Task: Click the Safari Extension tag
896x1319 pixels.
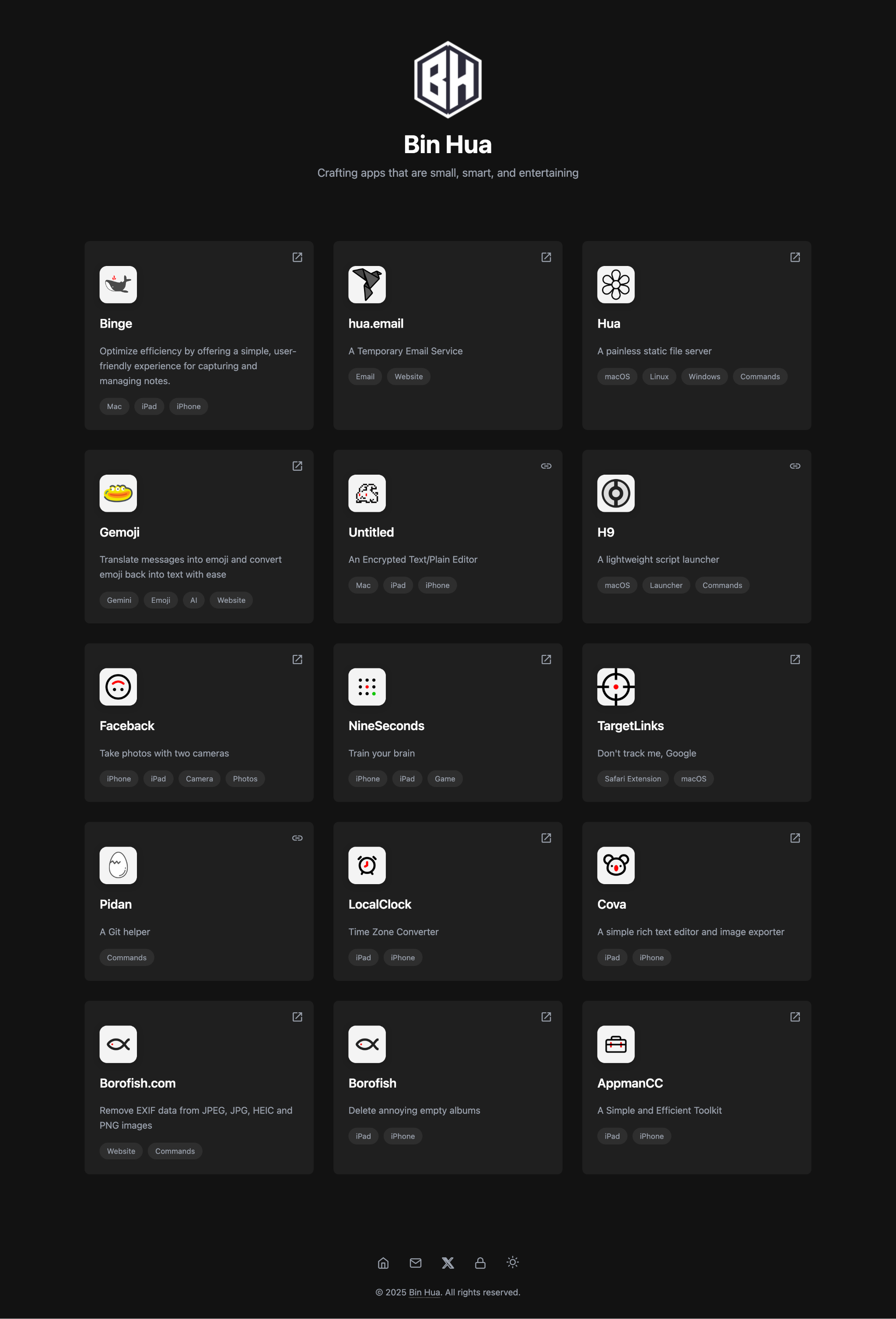Action: click(x=632, y=779)
